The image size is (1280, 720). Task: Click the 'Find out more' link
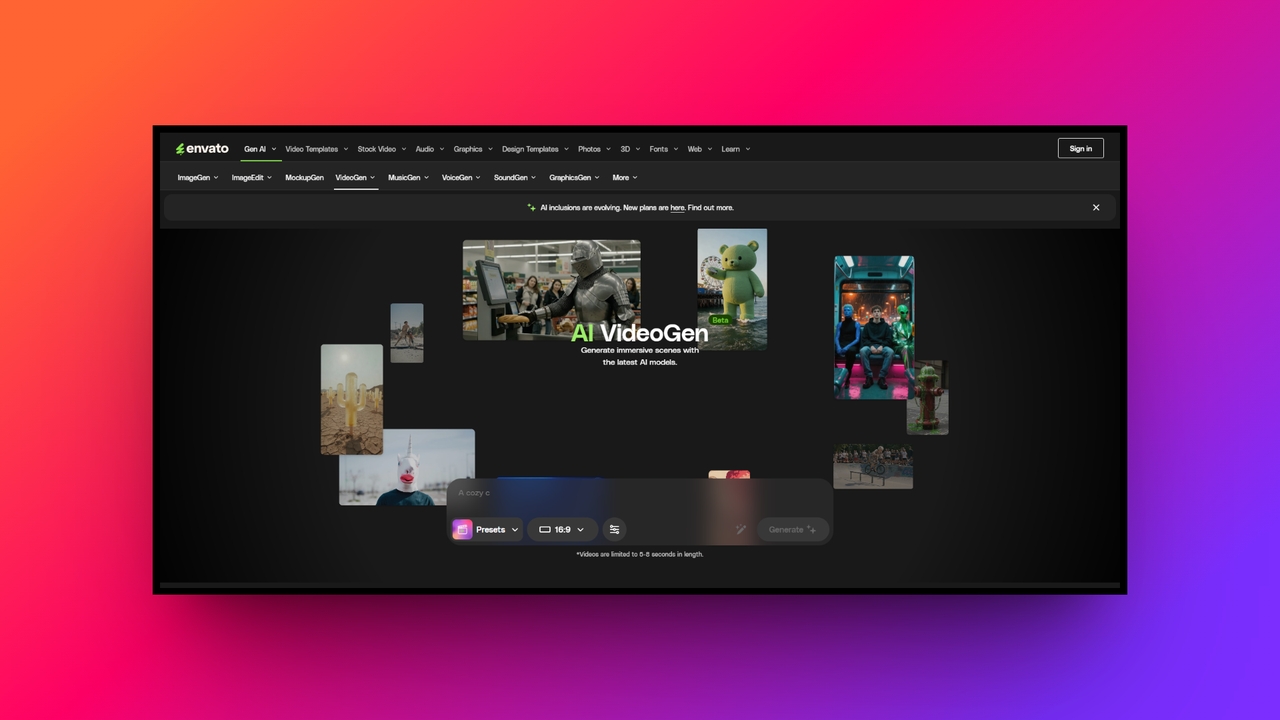(x=711, y=208)
